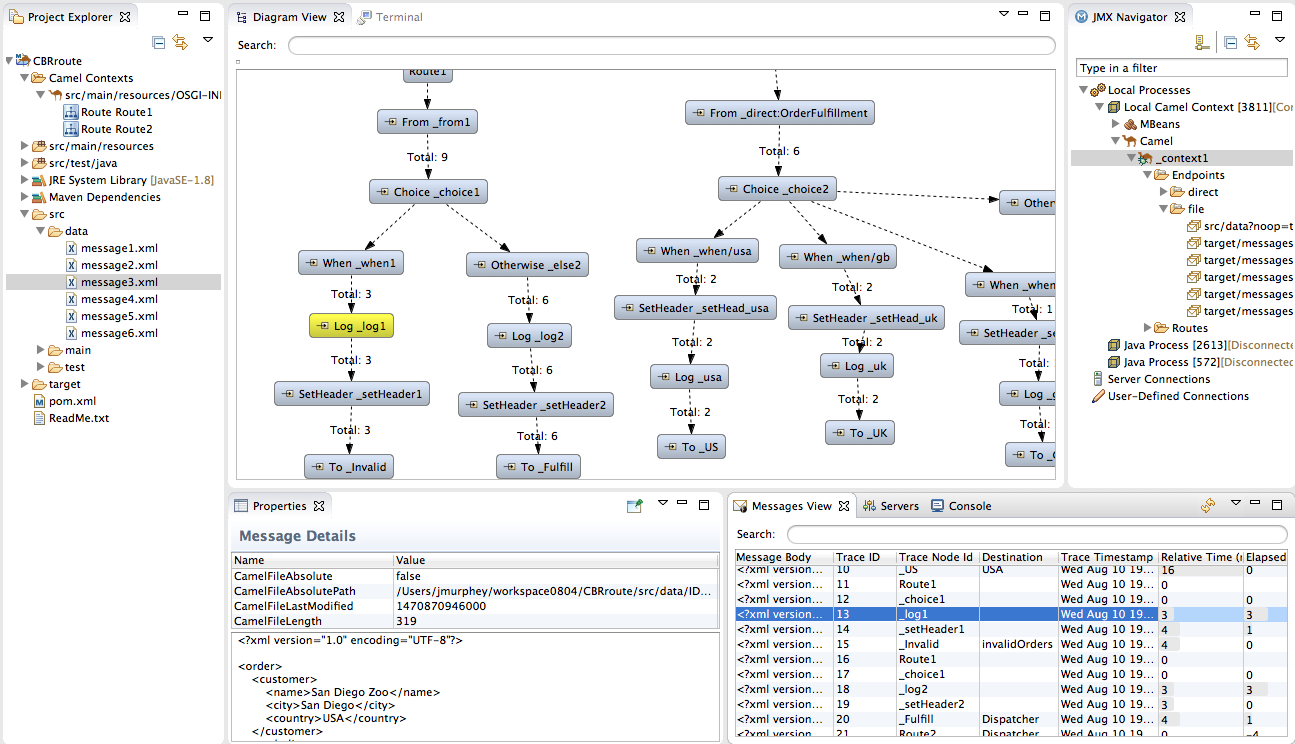The height and width of the screenshot is (744, 1295).
Task: Click the Otherwise _else2 diagram node
Action: pos(527,265)
